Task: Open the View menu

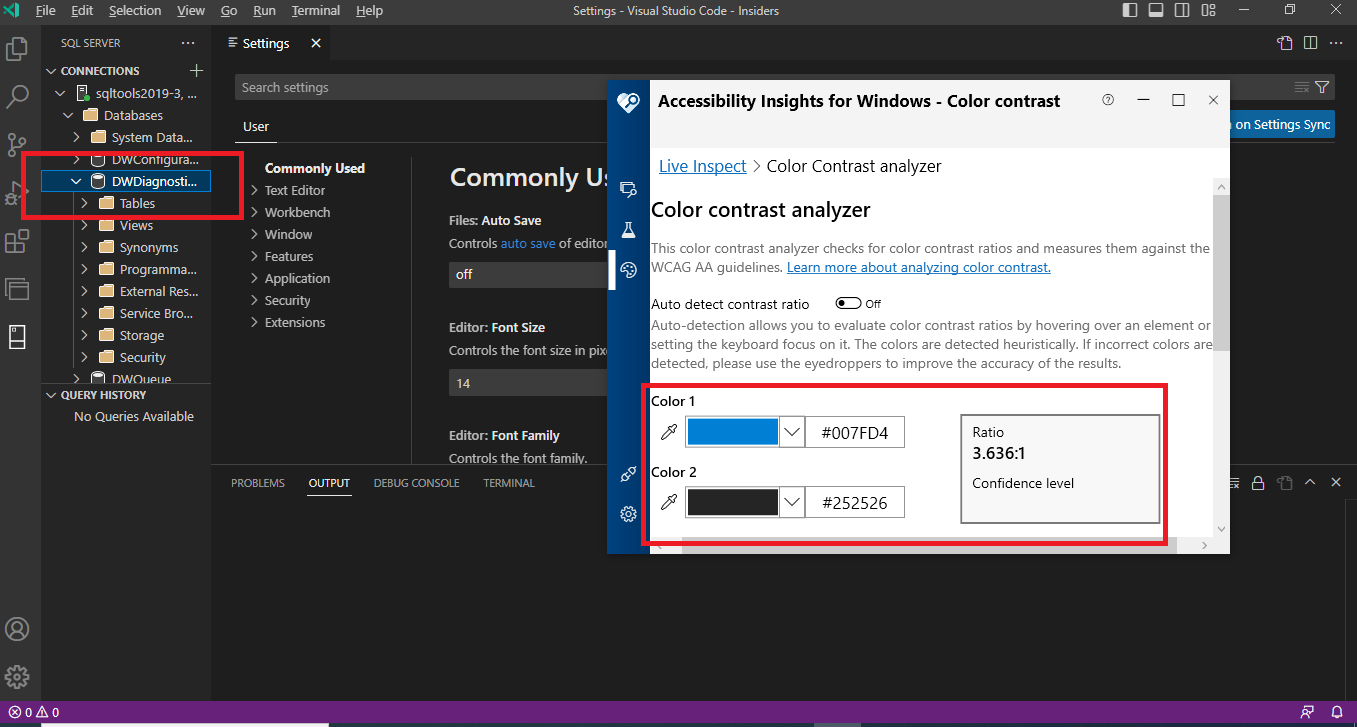Action: (x=190, y=11)
